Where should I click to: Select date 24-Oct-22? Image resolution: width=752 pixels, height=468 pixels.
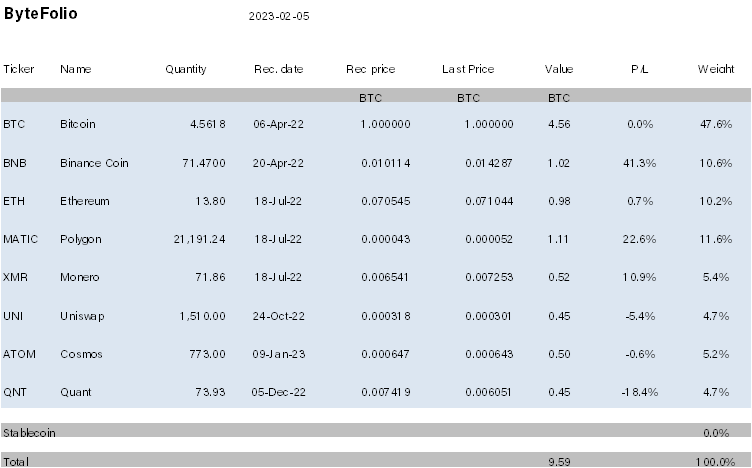click(x=278, y=316)
